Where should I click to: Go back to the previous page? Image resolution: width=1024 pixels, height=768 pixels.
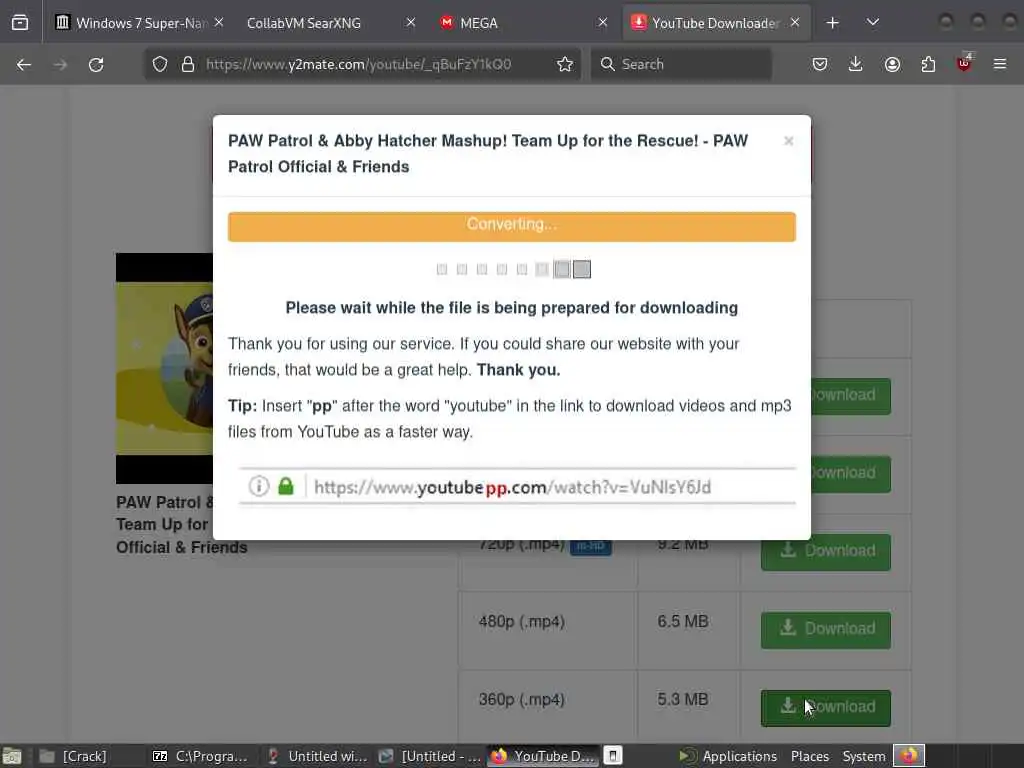click(x=24, y=64)
